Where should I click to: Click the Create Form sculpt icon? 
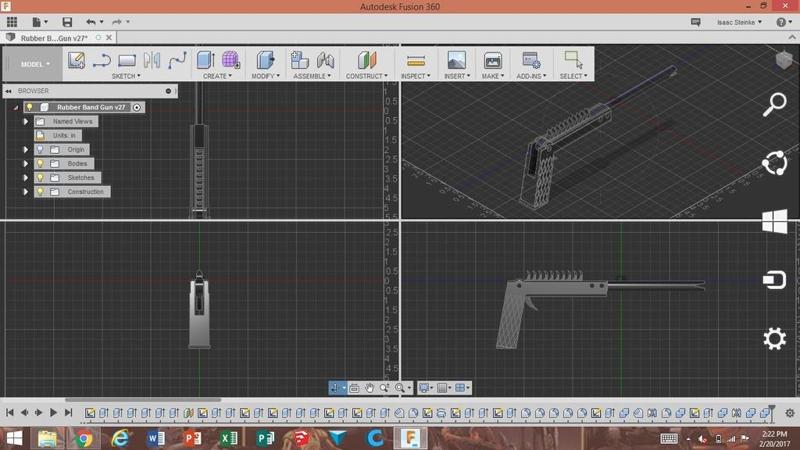tap(231, 60)
